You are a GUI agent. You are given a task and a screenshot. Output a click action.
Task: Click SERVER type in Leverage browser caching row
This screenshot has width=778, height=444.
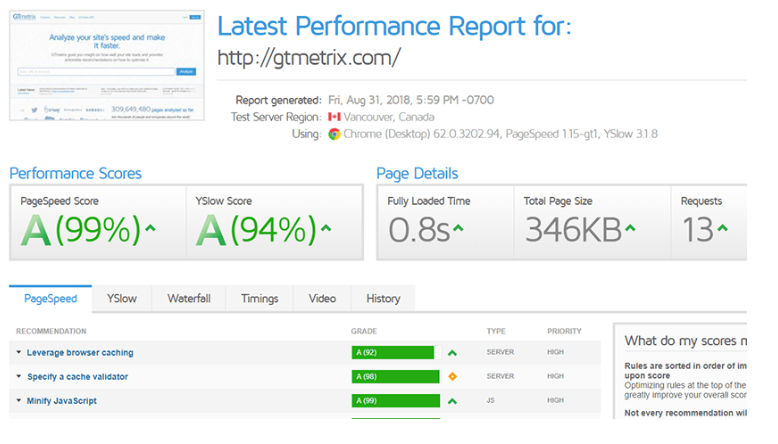point(500,352)
